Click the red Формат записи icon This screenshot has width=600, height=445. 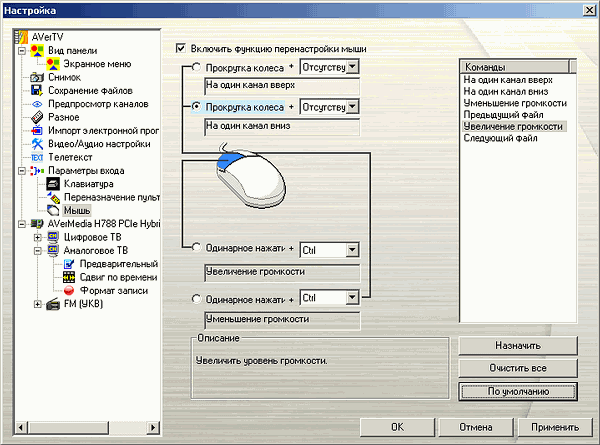pyautogui.click(x=69, y=290)
